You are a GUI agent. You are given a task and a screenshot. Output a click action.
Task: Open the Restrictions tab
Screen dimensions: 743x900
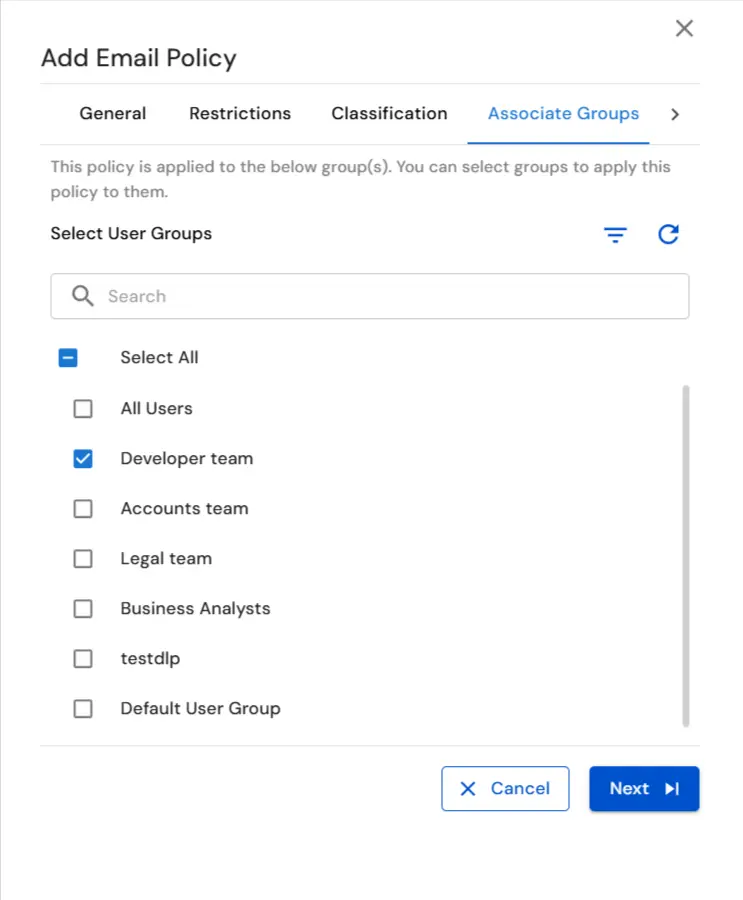point(239,114)
